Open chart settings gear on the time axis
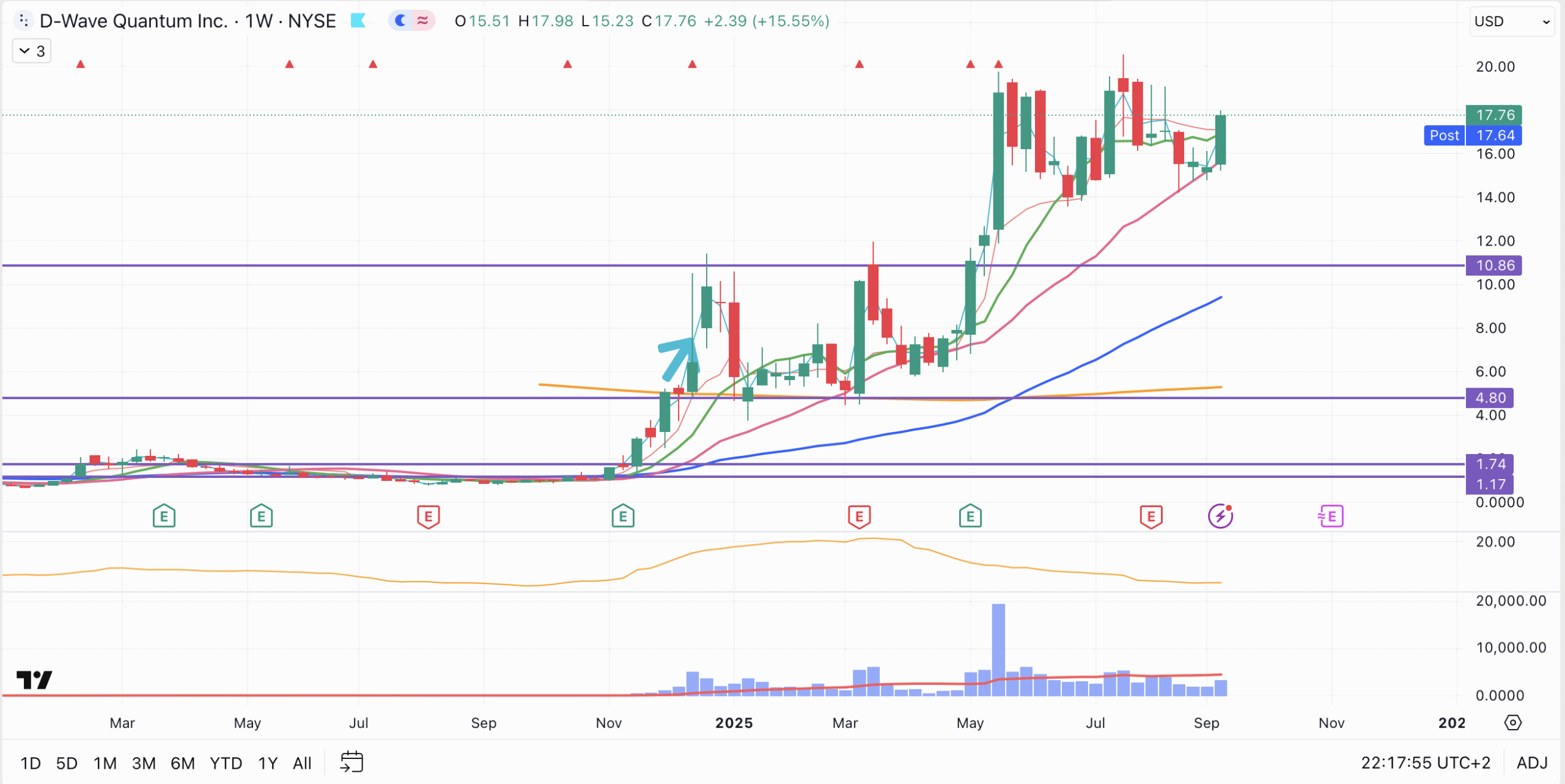1565x784 pixels. point(1512,723)
